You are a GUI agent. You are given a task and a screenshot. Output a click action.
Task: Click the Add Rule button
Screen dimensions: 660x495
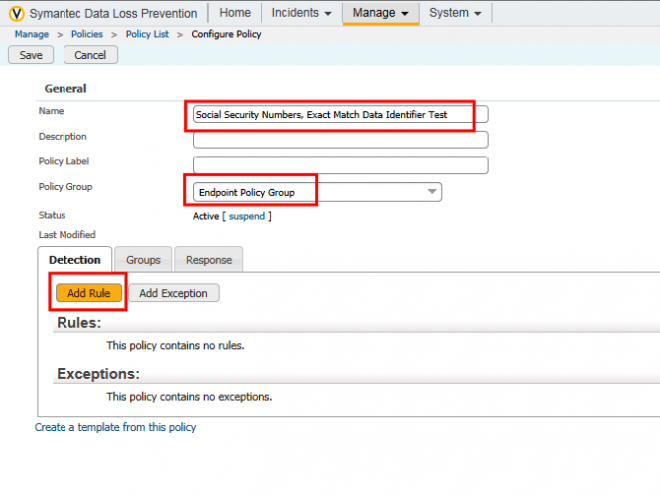[x=89, y=293]
